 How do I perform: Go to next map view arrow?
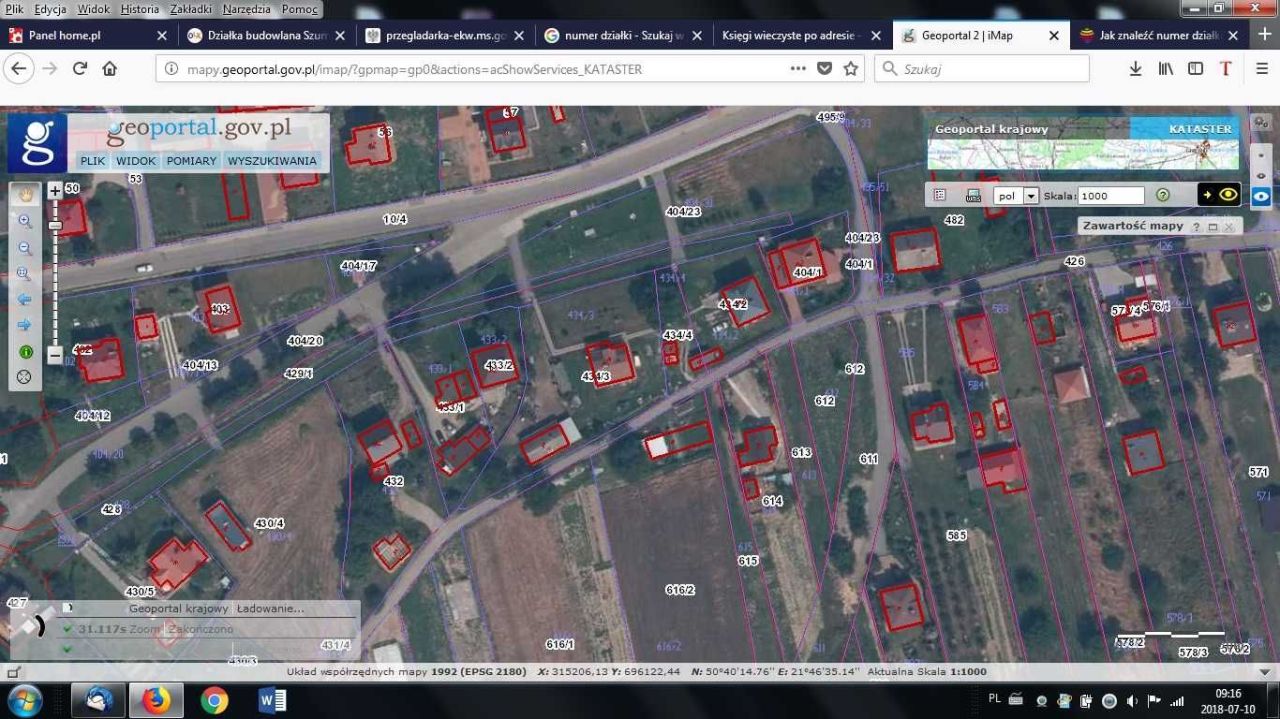[x=25, y=325]
